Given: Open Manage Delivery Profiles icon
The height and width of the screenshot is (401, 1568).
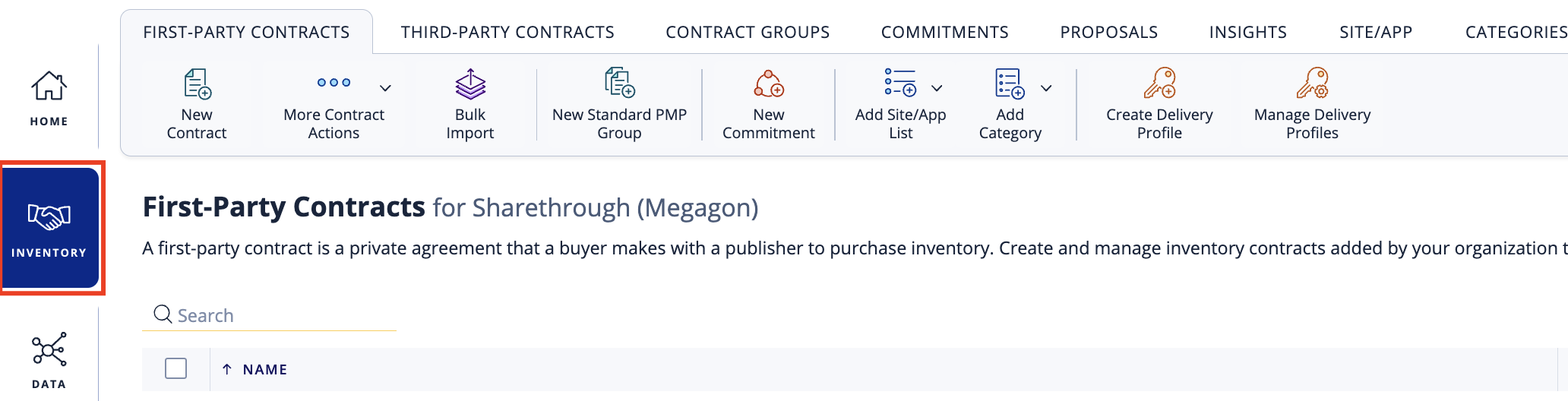Looking at the screenshot, I should [x=1312, y=84].
